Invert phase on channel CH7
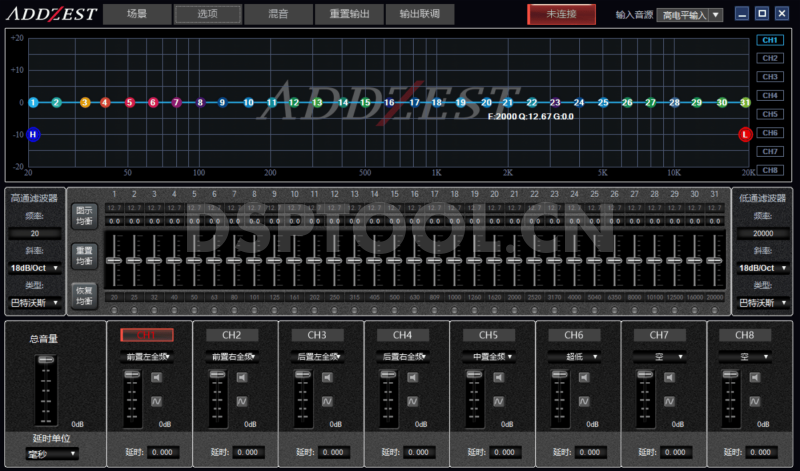This screenshot has width=800, height=471. pos(669,401)
